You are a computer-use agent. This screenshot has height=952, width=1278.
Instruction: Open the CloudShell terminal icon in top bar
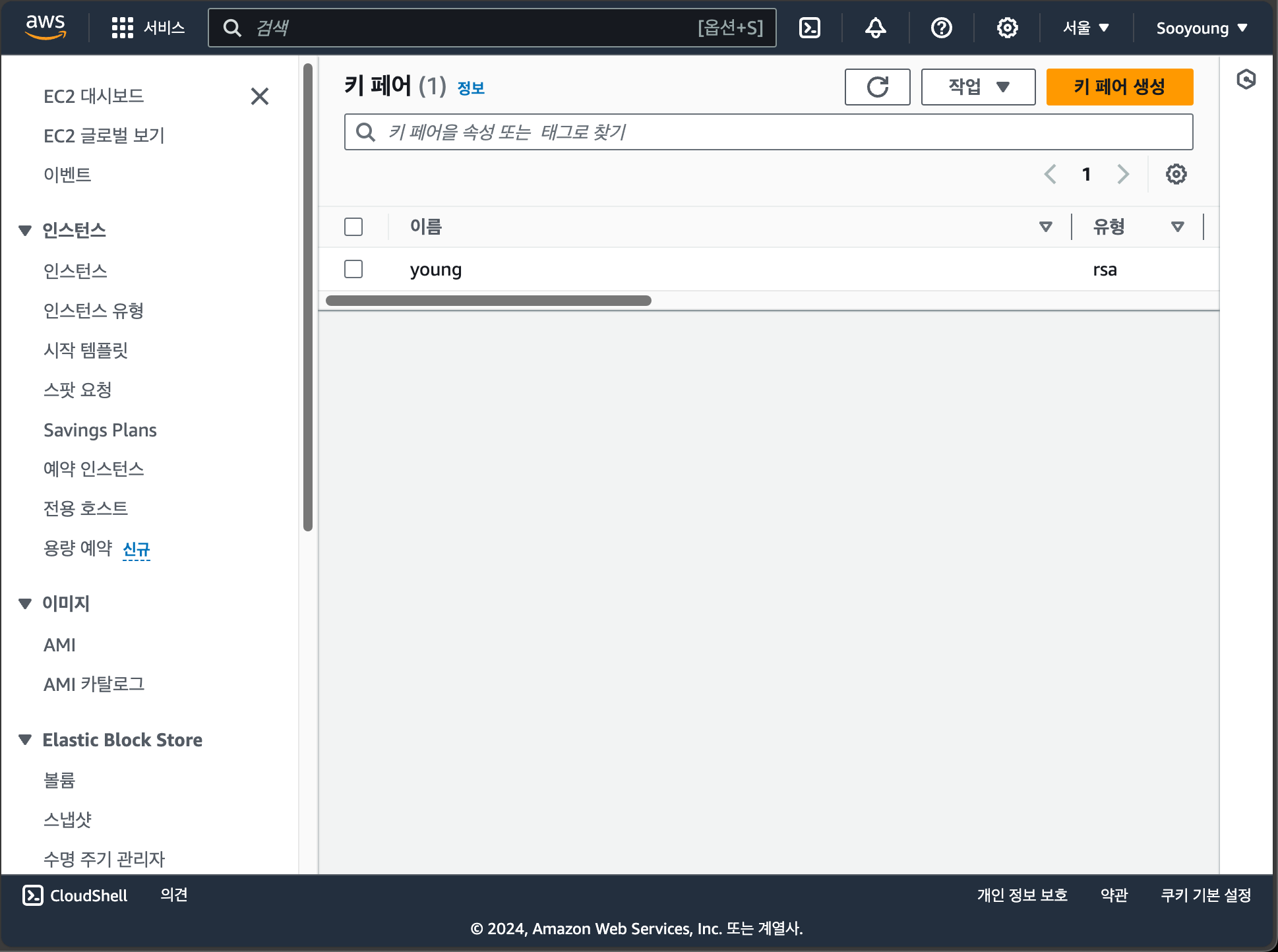[x=810, y=28]
